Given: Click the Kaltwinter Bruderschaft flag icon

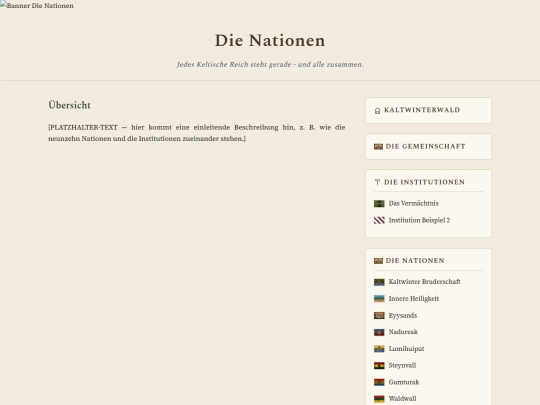Looking at the screenshot, I should pos(379,282).
